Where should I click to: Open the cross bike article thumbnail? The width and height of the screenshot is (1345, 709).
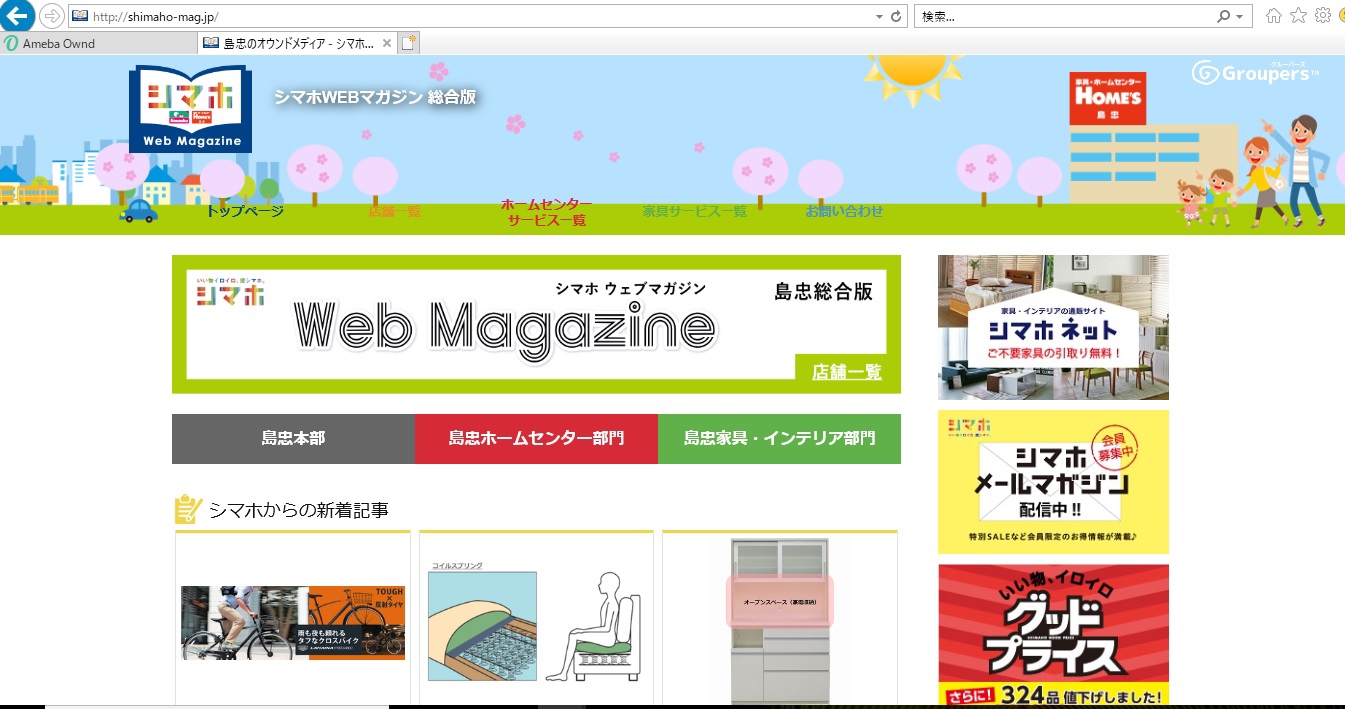point(293,622)
